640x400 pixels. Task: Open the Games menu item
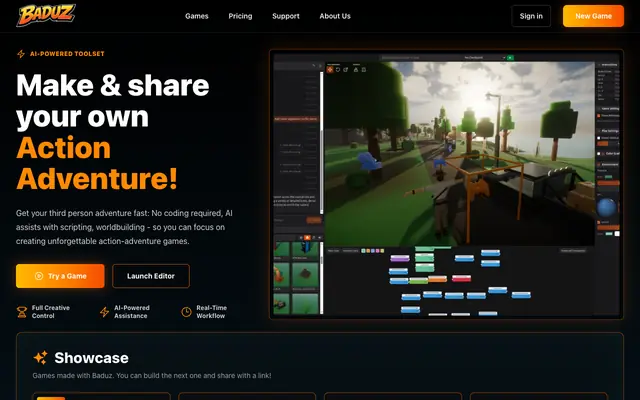(x=197, y=16)
